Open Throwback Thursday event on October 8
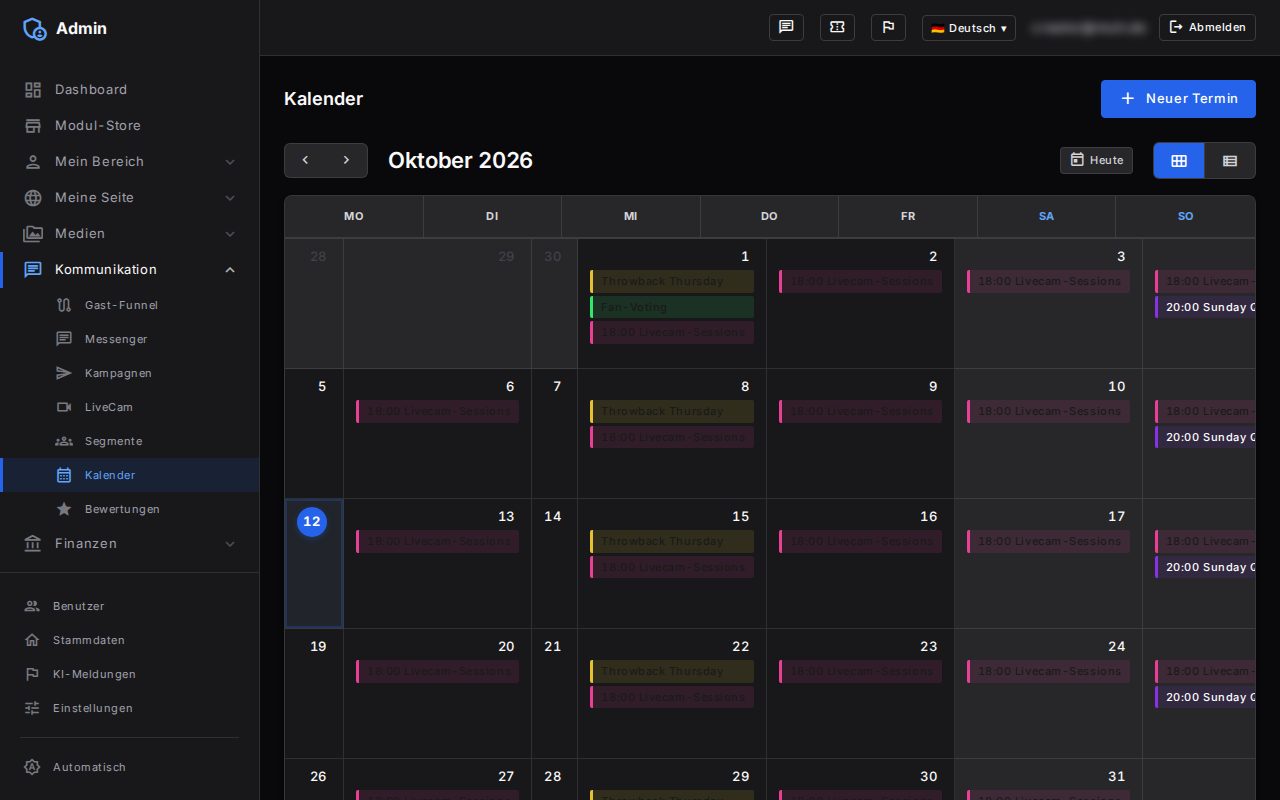 [x=672, y=411]
